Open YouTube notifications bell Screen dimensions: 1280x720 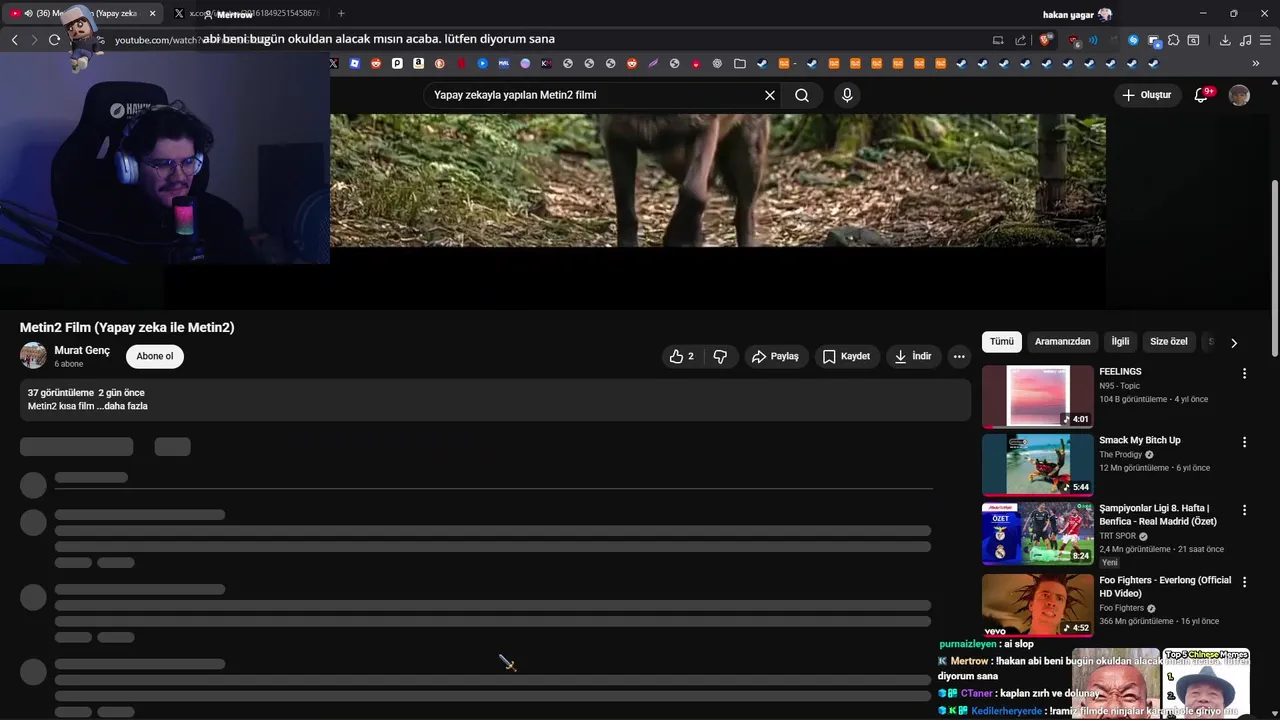1202,95
